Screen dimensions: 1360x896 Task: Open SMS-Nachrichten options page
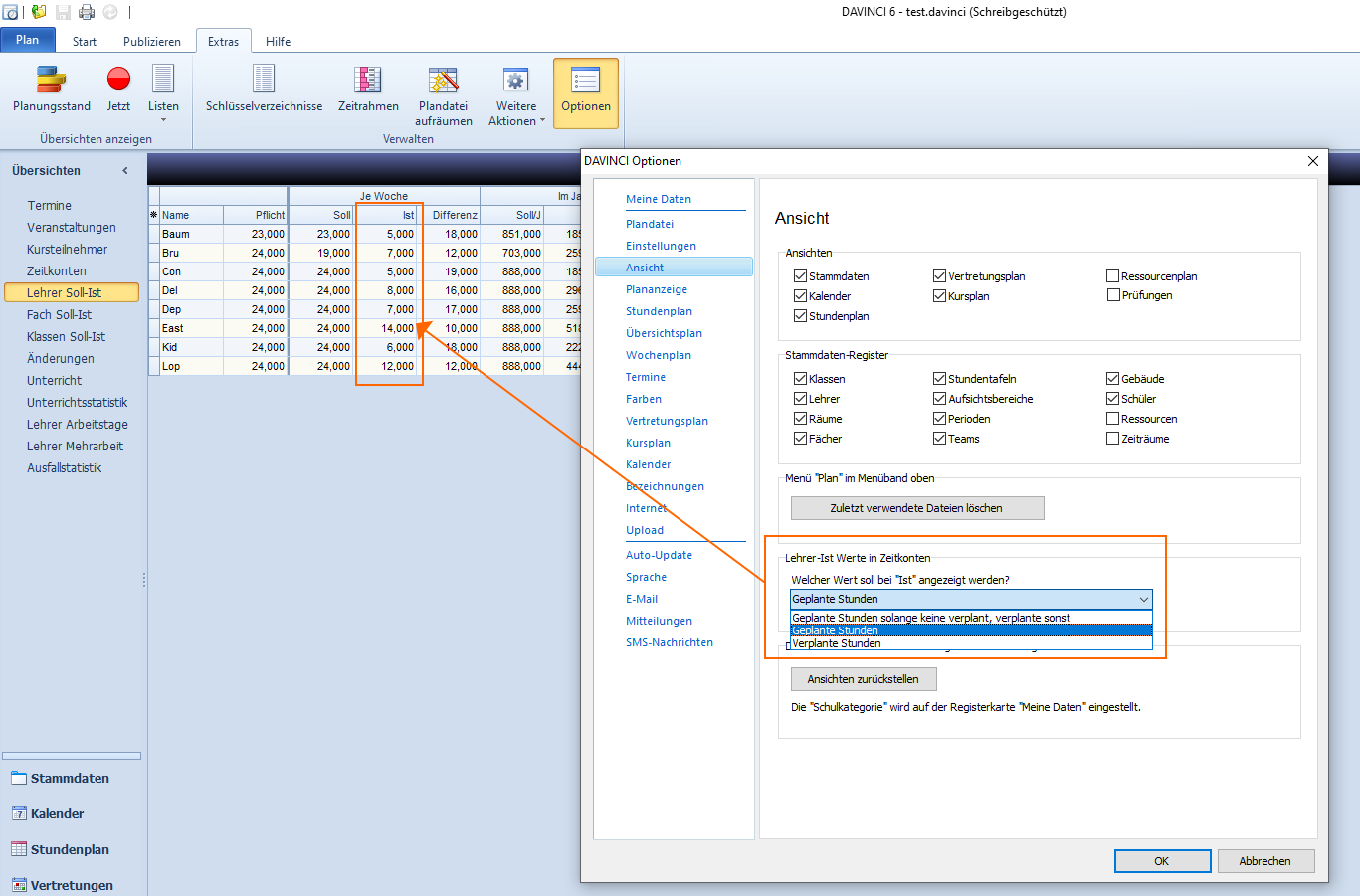[x=670, y=642]
